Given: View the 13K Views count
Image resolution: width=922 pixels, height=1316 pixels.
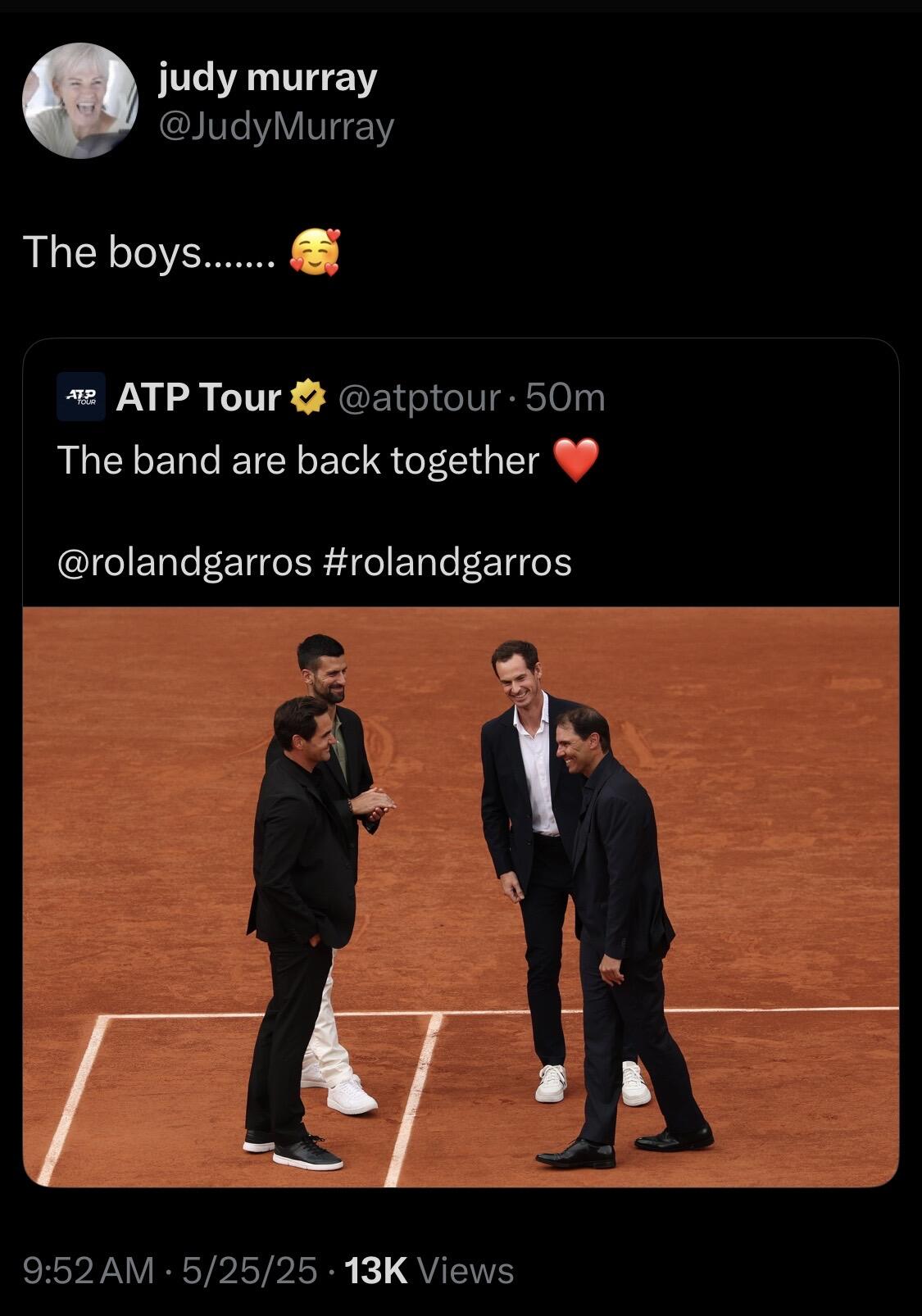Looking at the screenshot, I should pyautogui.click(x=429, y=1271).
